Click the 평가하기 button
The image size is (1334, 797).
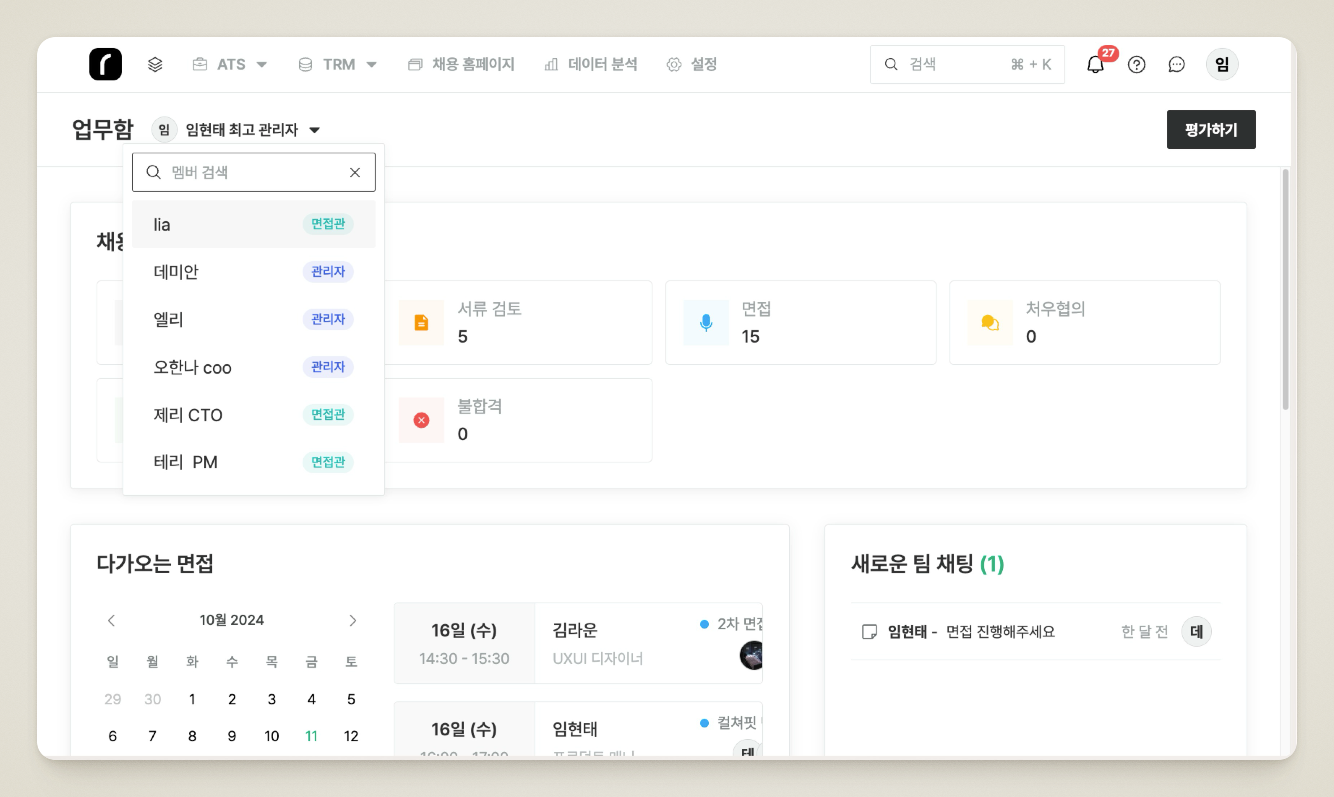(x=1210, y=130)
